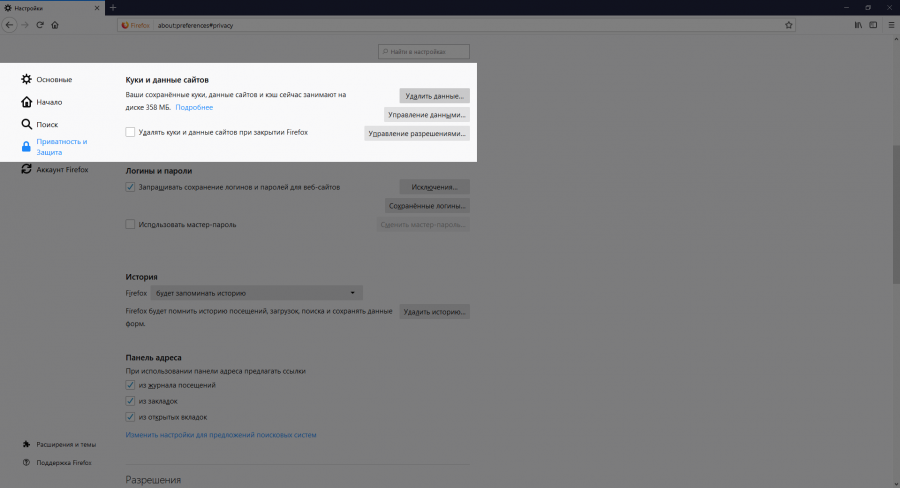The image size is (900, 488).
Task: Open the Library icon in toolbar
Action: 858,25
